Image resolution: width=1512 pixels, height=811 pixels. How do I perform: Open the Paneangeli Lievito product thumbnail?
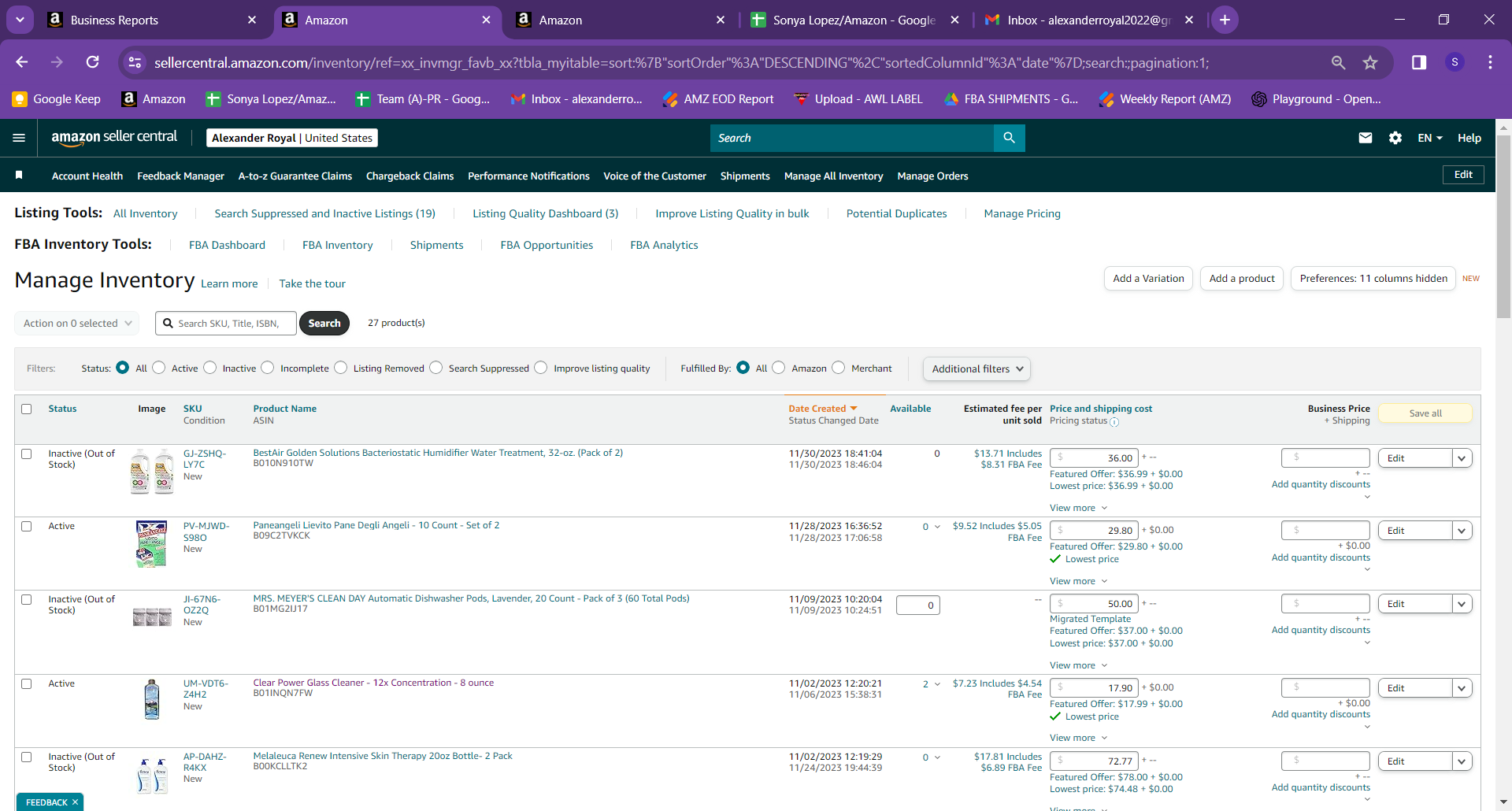tap(151, 543)
